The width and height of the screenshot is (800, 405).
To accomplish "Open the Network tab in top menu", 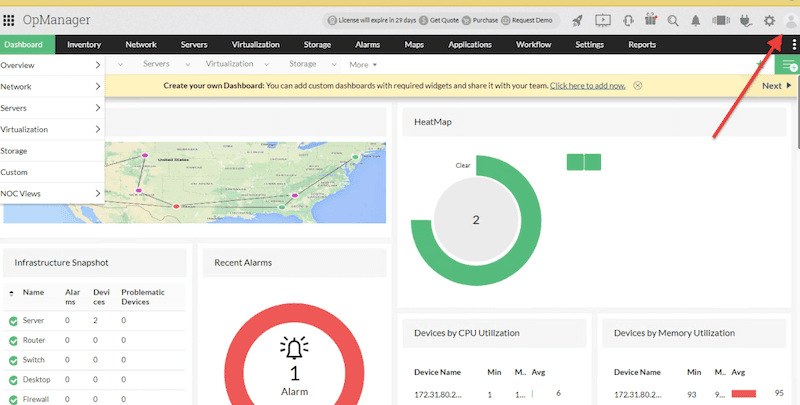I will point(141,44).
